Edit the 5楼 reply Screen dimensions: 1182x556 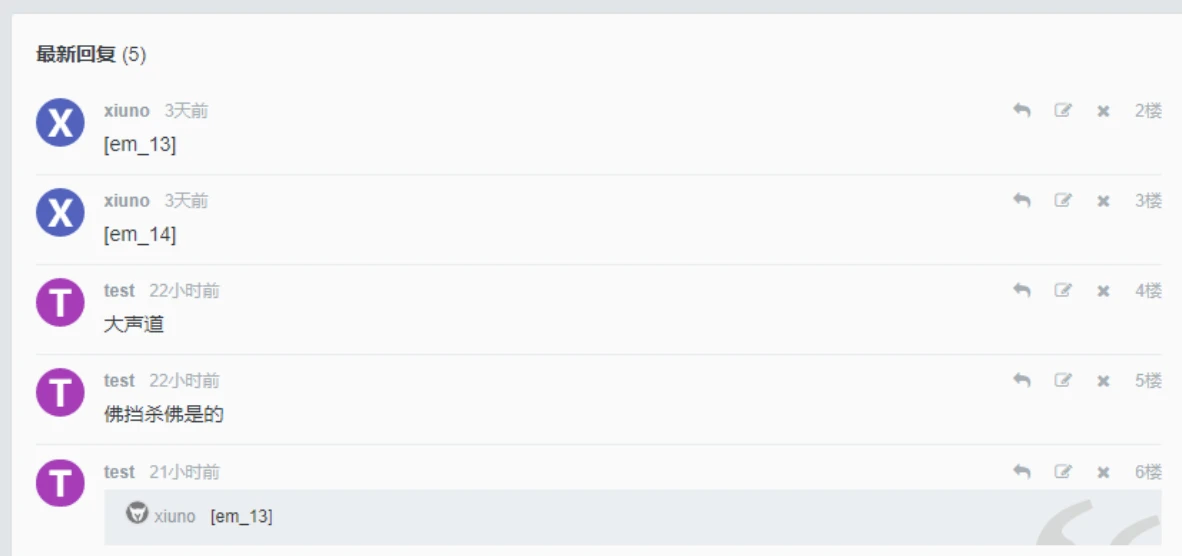pos(1063,381)
